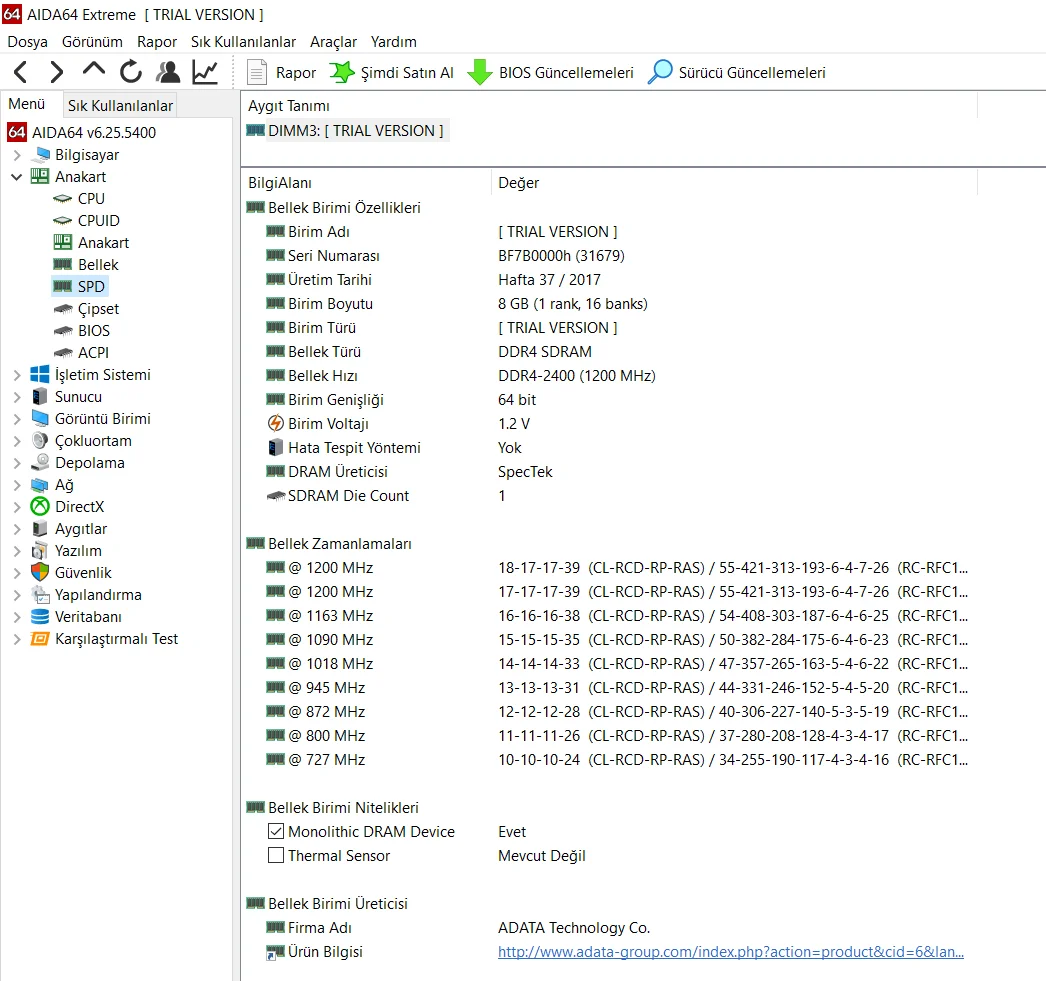Click the BIOS chip icon in tree

63,331
